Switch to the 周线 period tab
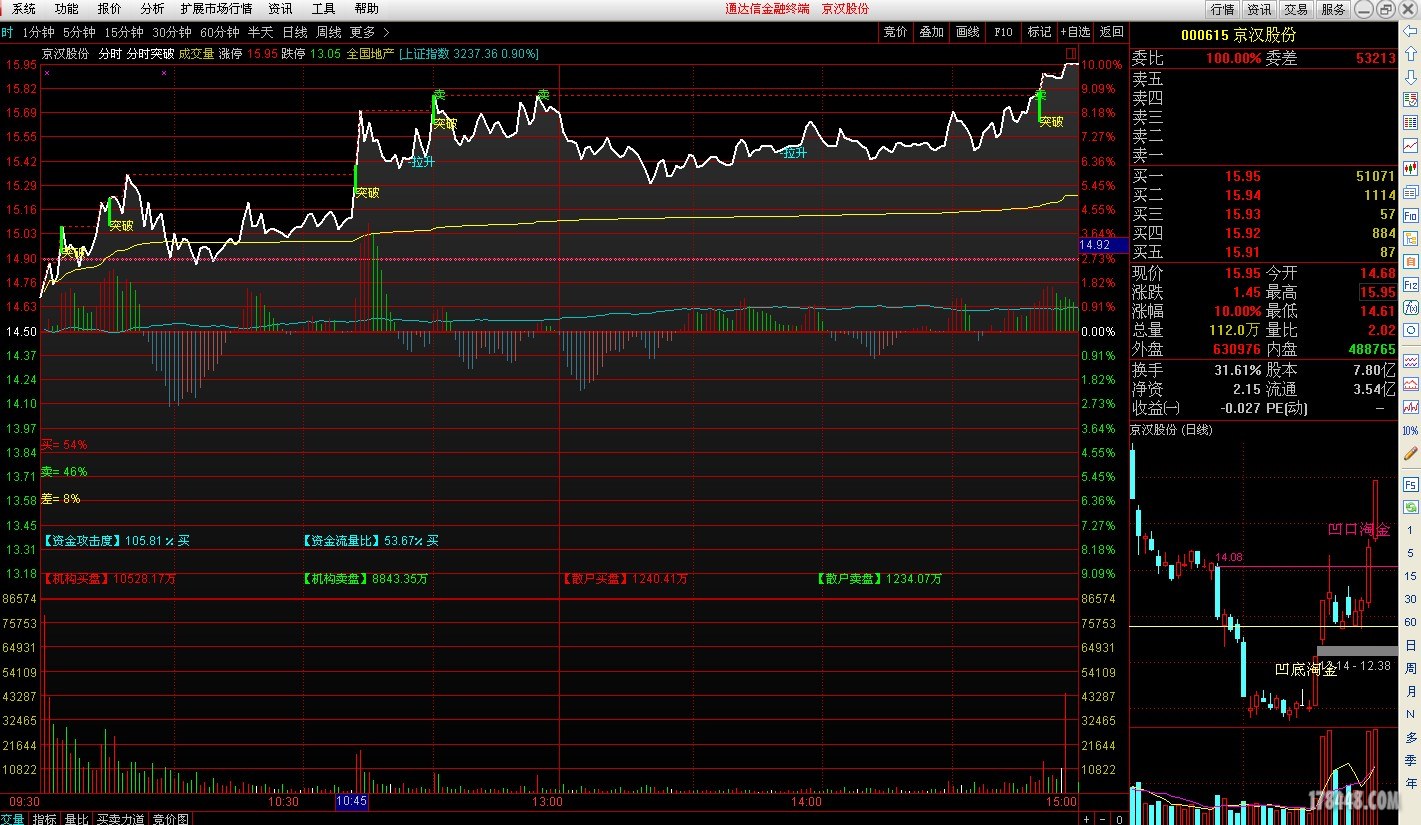 pyautogui.click(x=329, y=32)
